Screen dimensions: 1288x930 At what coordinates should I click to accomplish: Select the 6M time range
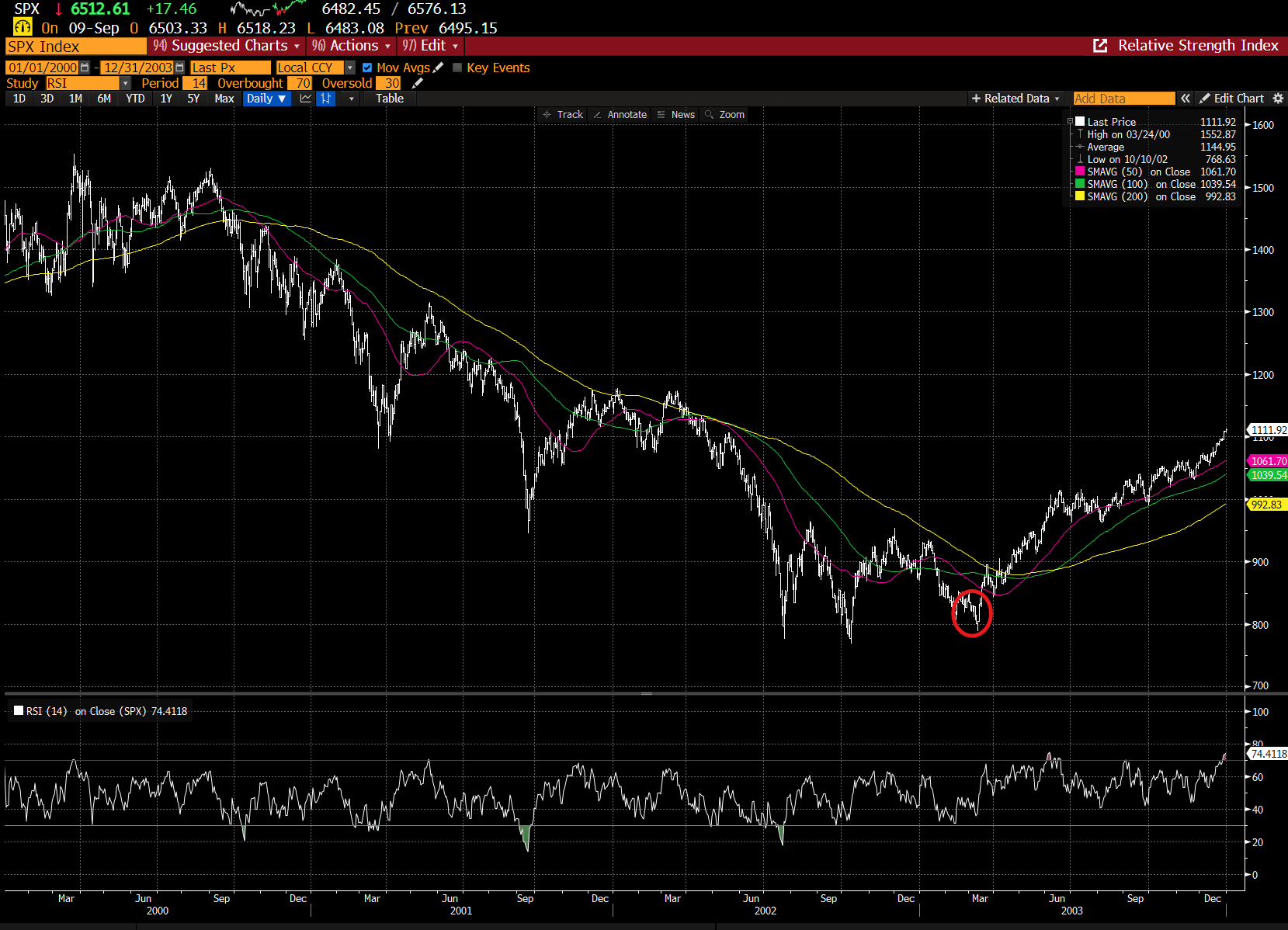[x=104, y=99]
